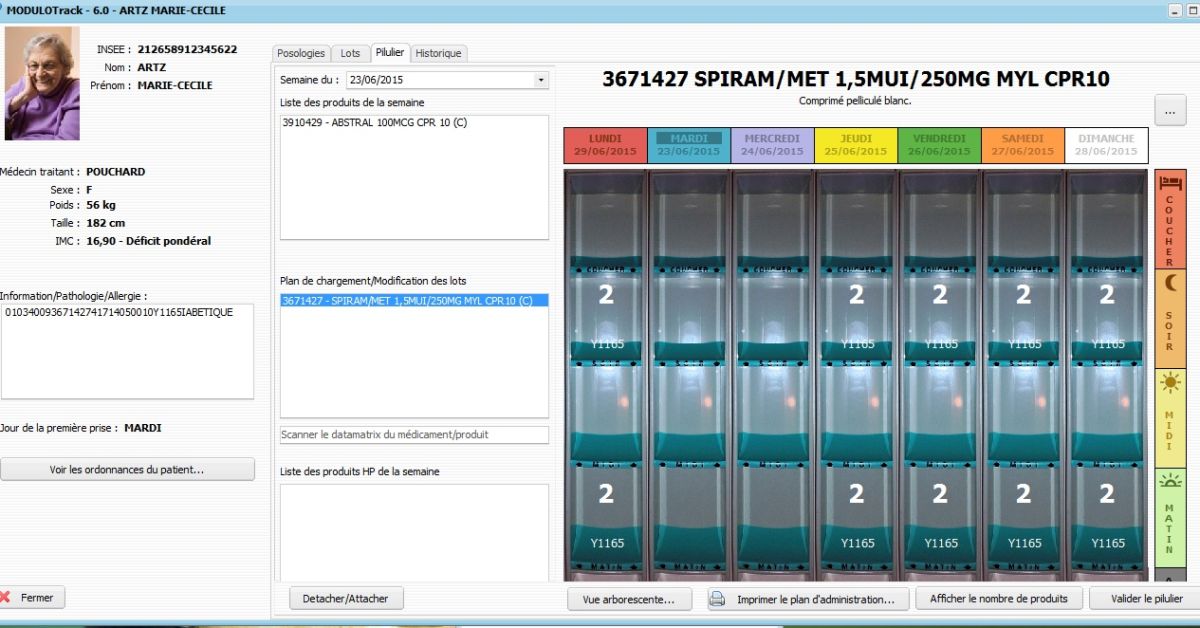This screenshot has height=628, width=1200.
Task: Click the Soir moon icon
Action: pyautogui.click(x=1170, y=284)
